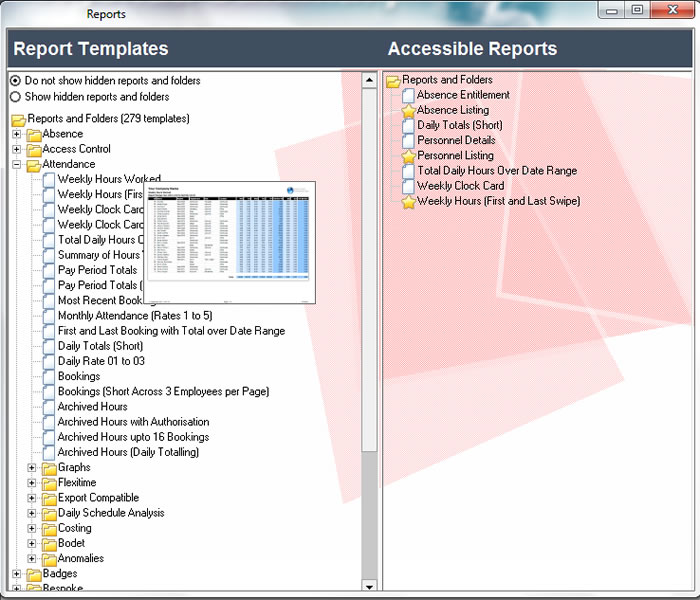
Task: Select Bookings (Short Across 3 Employees per Page)
Action: coord(163,392)
